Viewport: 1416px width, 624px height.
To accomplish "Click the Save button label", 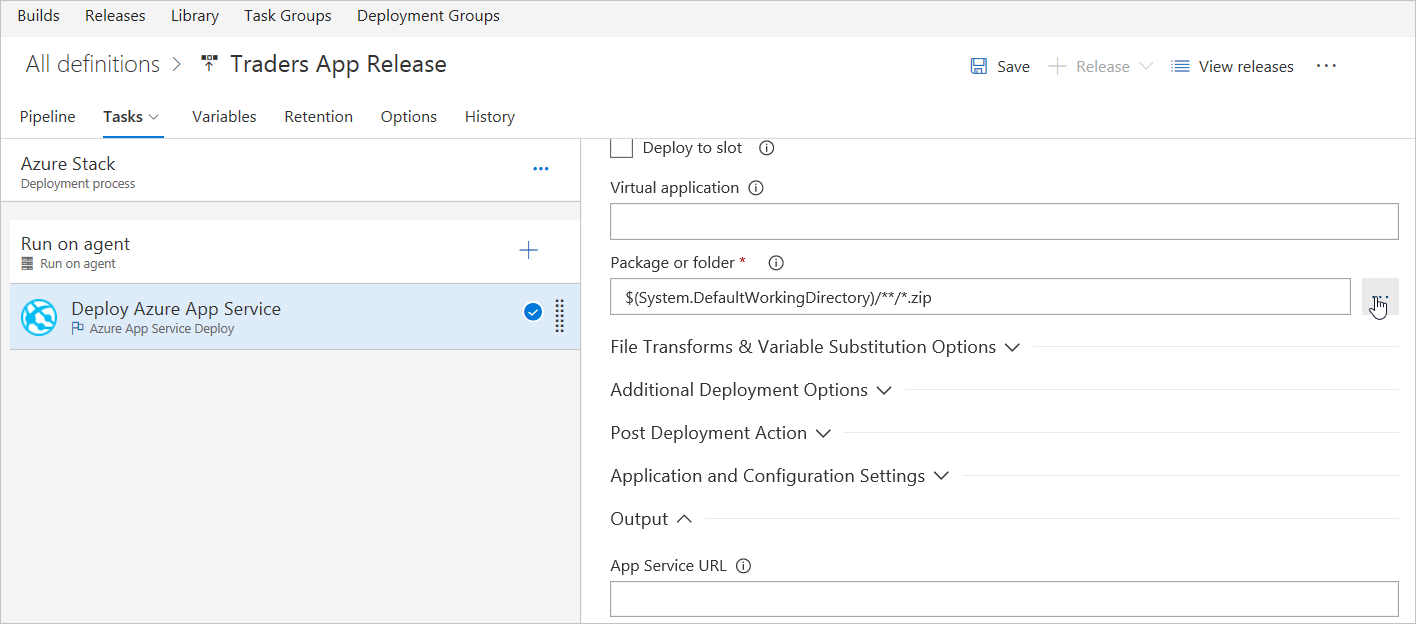I will (1013, 67).
